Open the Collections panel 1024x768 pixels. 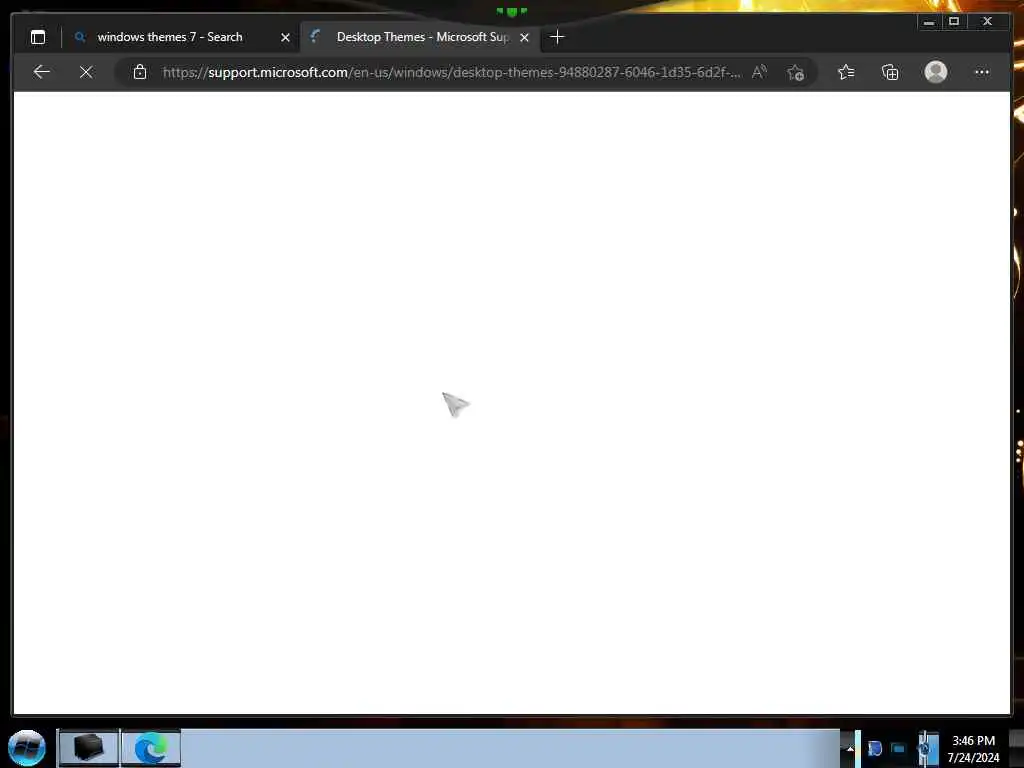pyautogui.click(x=890, y=72)
